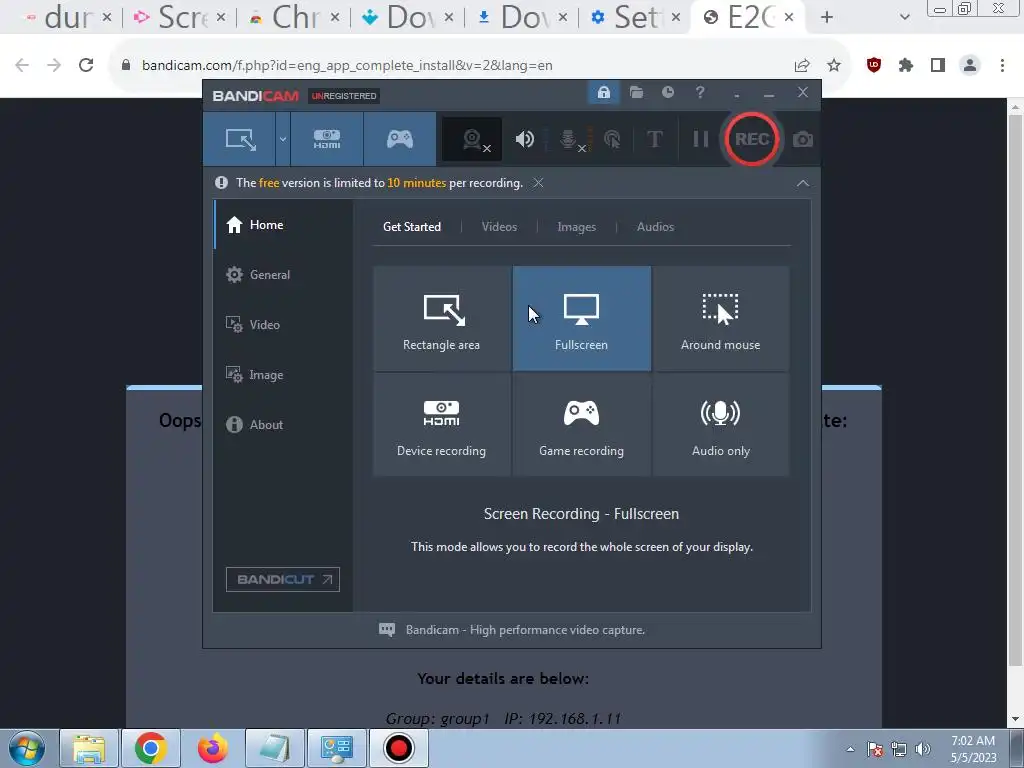This screenshot has height=768, width=1024.
Task: Toggle speaker sound recording icon
Action: click(524, 139)
